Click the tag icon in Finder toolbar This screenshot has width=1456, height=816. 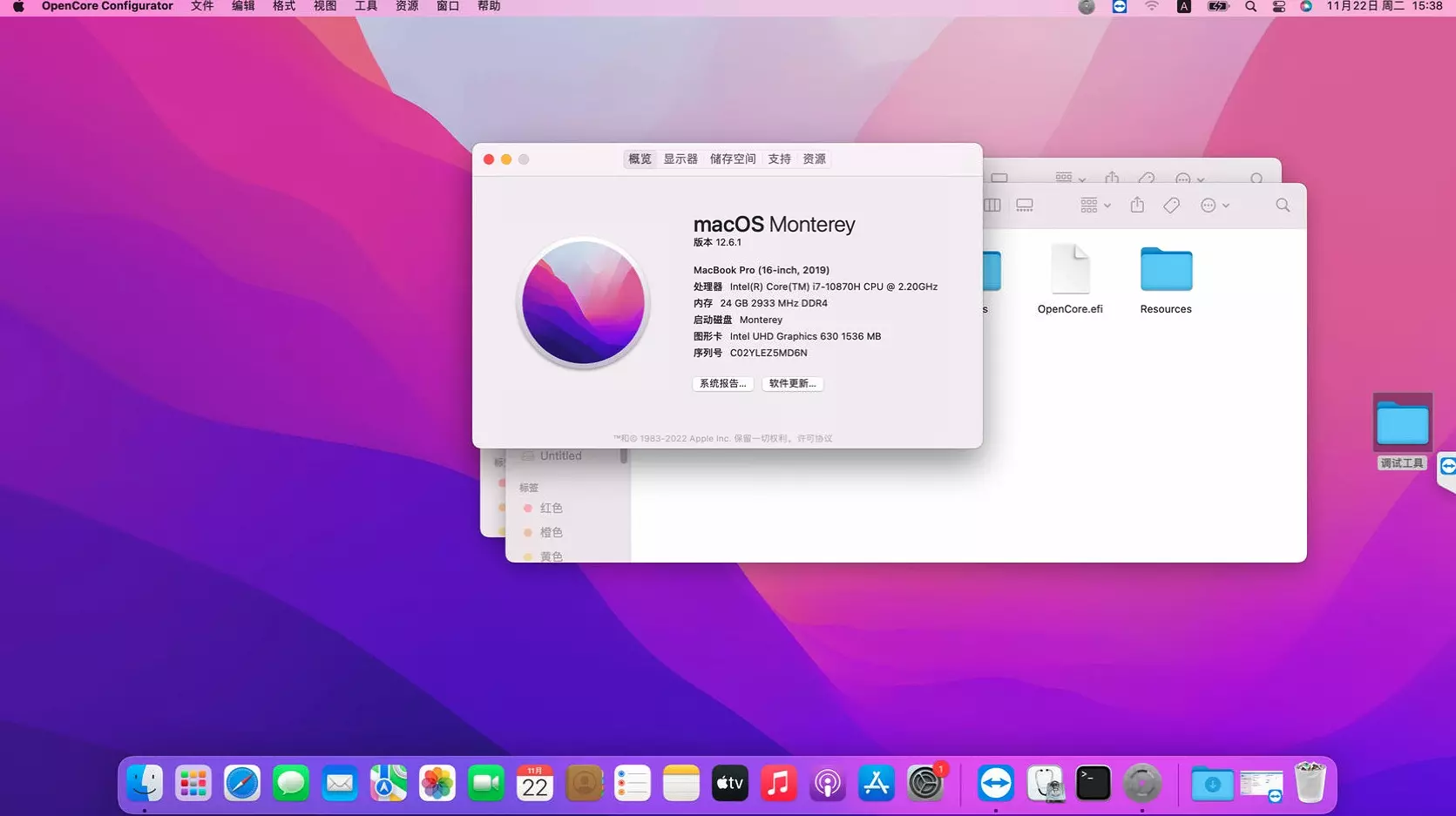[1172, 206]
